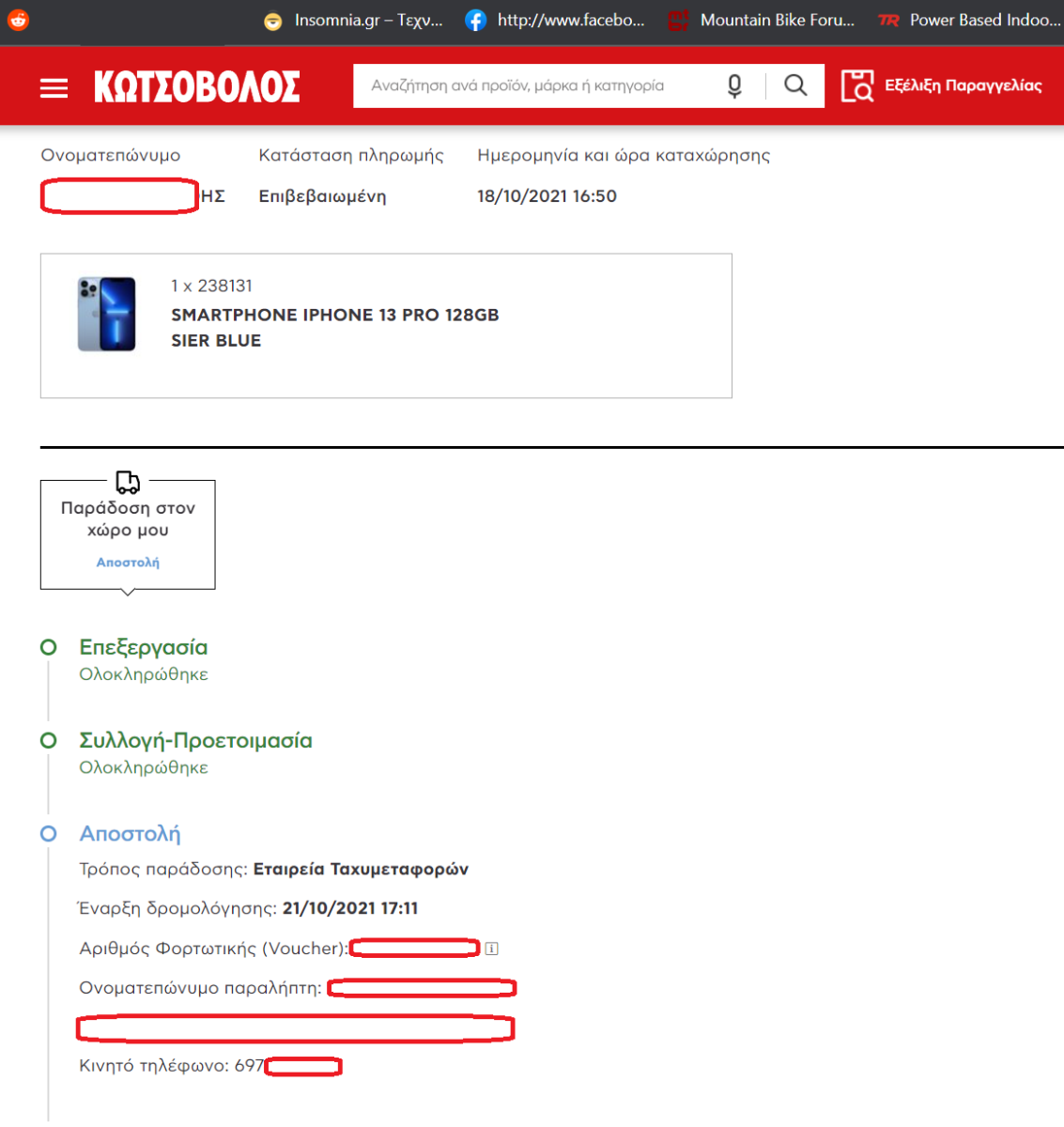Click the iPhone 13 Pro thumbnail

(x=106, y=314)
